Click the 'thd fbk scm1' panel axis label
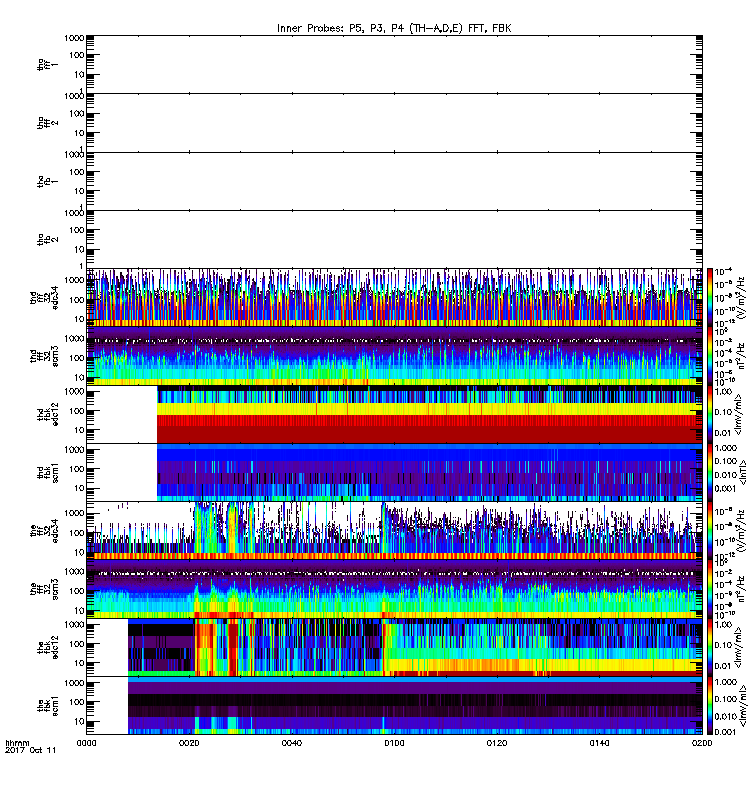This screenshot has width=750, height=800. pyautogui.click(x=47, y=472)
